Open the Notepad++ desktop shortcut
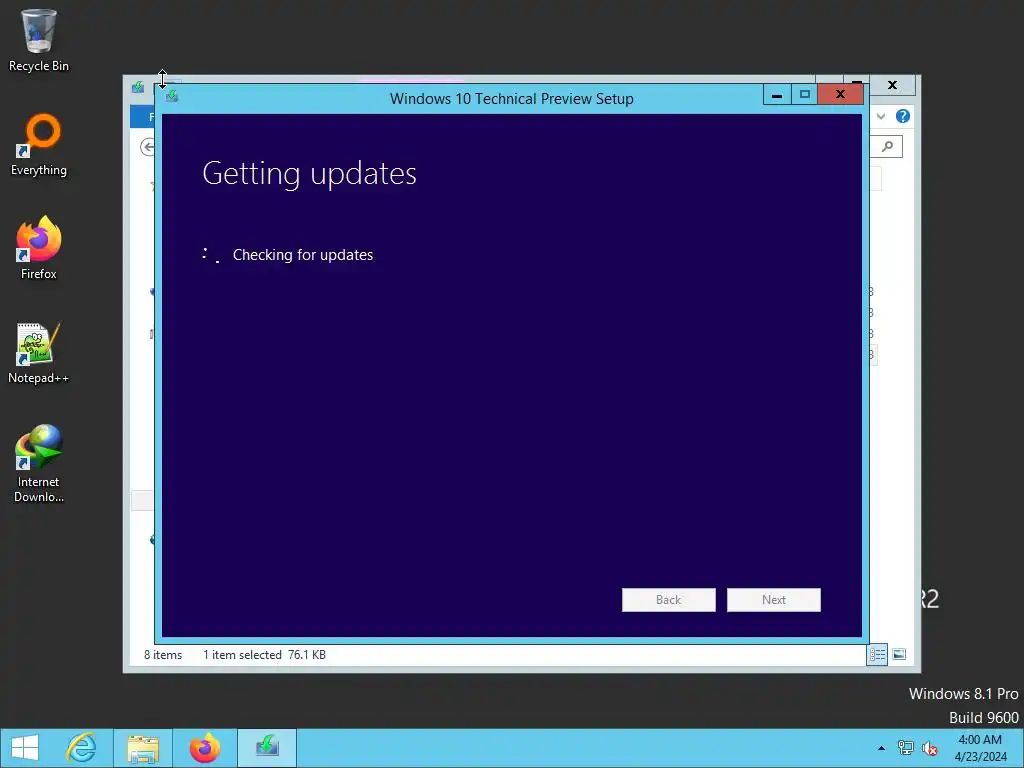Viewport: 1024px width, 768px height. click(x=39, y=353)
